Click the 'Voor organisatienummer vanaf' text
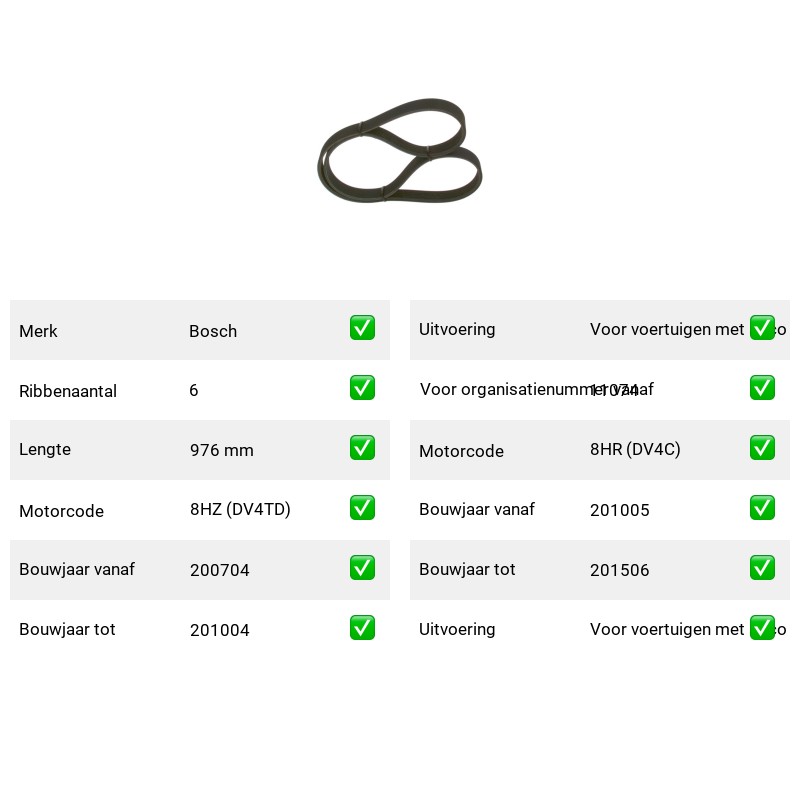Viewport: 800px width, 800px height. [x=536, y=389]
